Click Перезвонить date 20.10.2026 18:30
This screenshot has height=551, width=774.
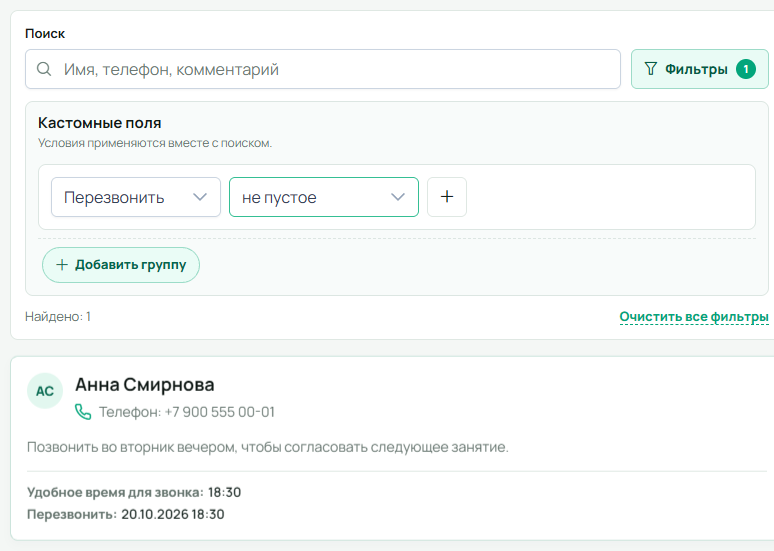pos(173,514)
